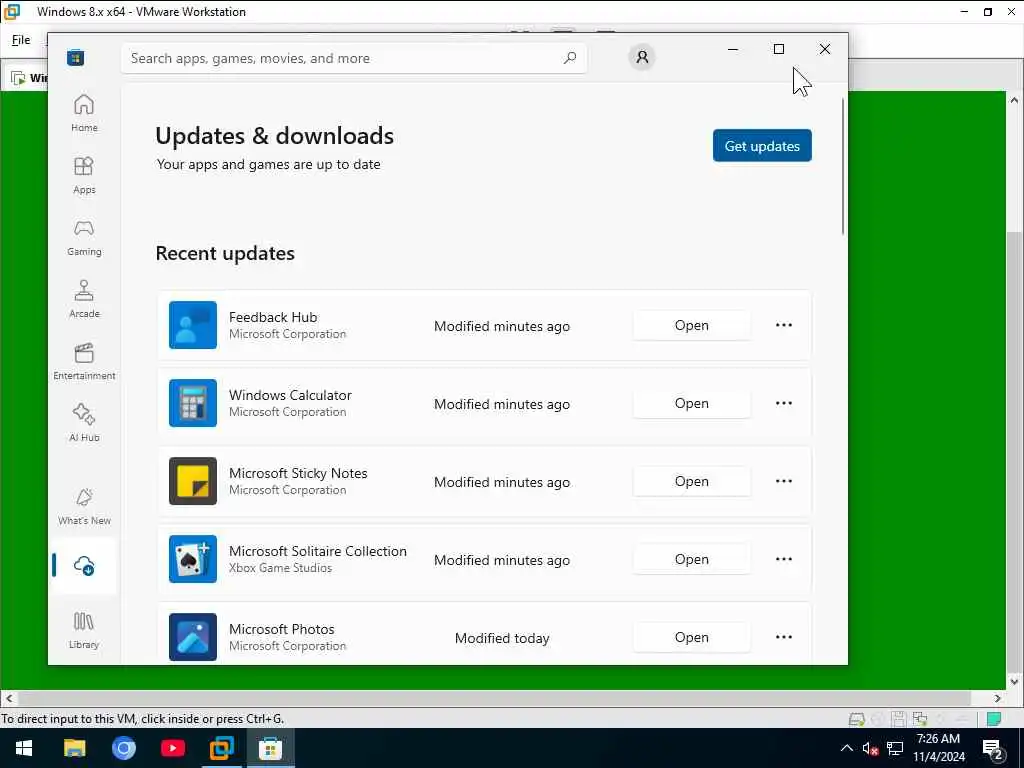Click the Windows Calculator app icon
1024x768 pixels.
(193, 403)
